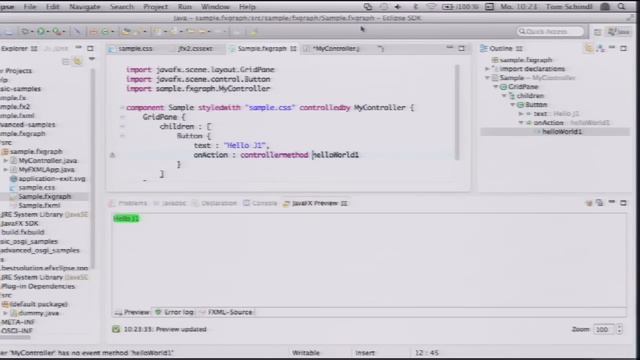The image size is (640, 360).
Task: Expand the text node in Outline
Action: point(521,114)
